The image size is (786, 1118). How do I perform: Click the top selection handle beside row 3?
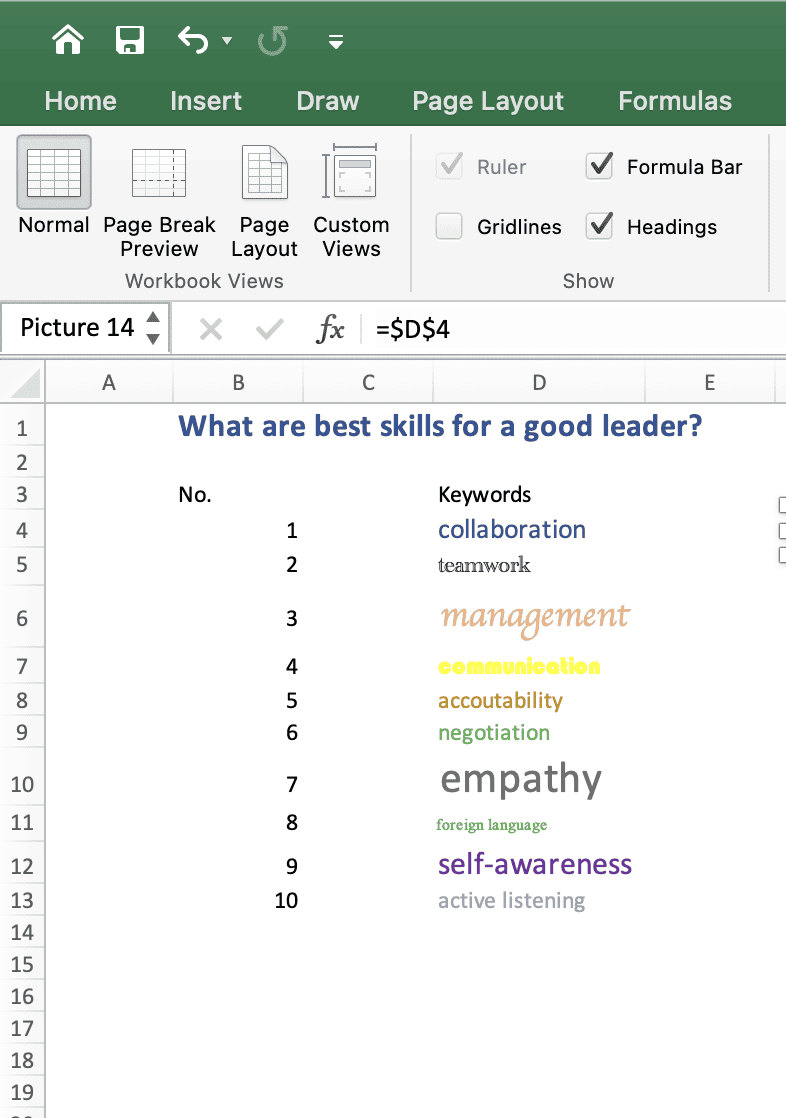coord(782,505)
